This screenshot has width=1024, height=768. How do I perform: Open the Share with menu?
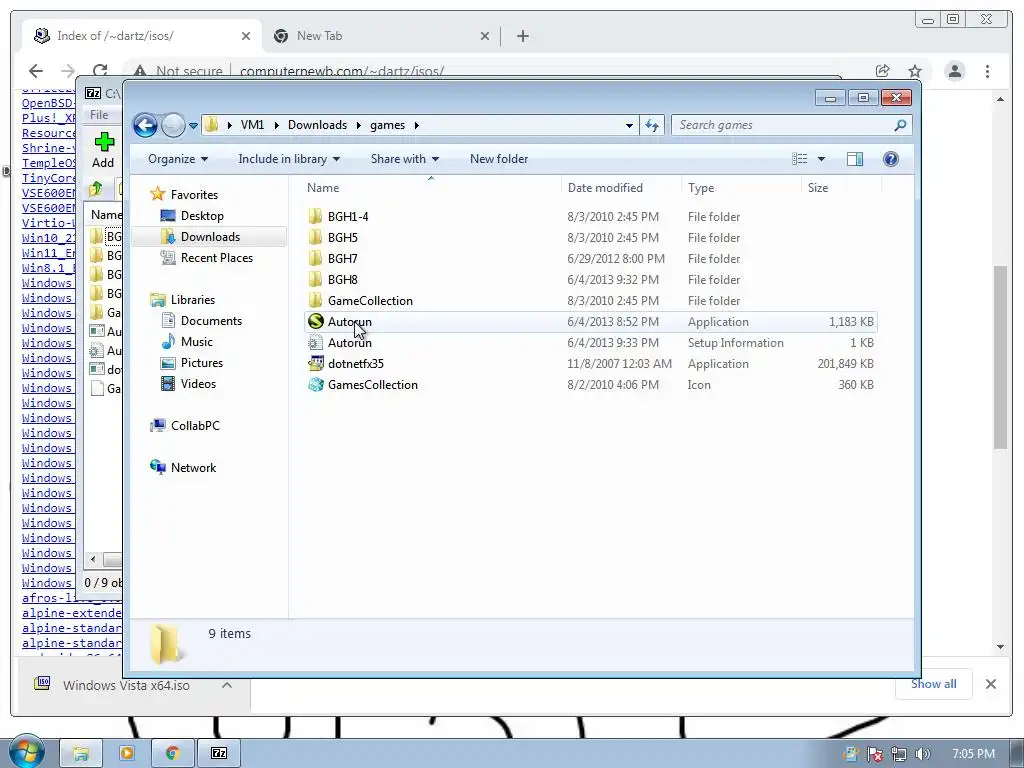[404, 159]
